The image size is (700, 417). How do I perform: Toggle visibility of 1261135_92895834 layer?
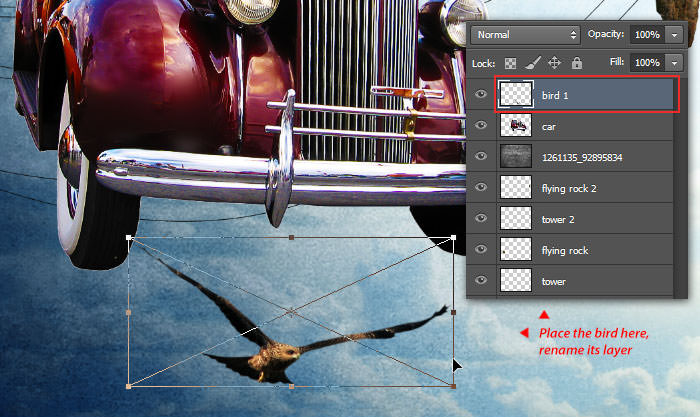pyautogui.click(x=481, y=156)
